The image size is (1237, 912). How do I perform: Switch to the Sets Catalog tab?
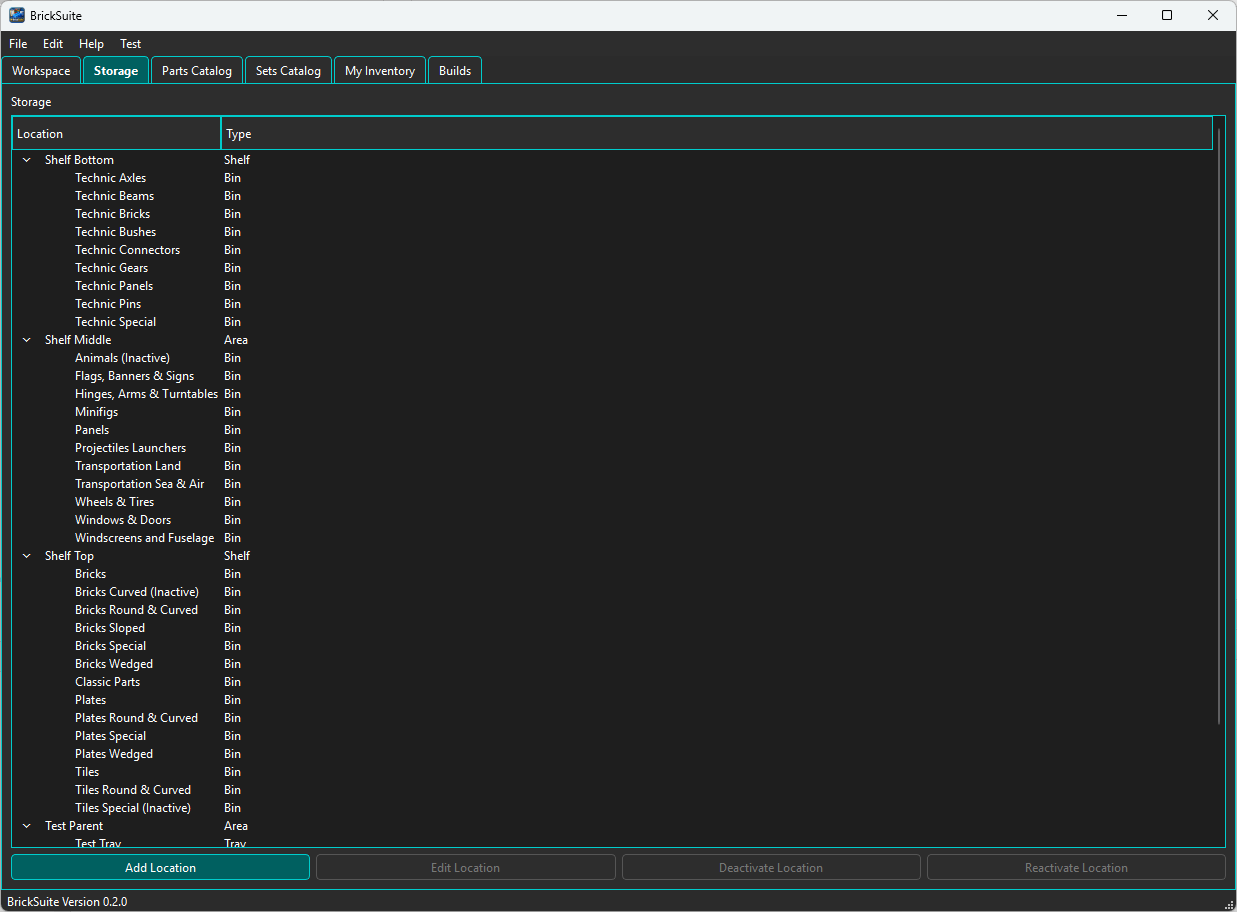[x=288, y=71]
